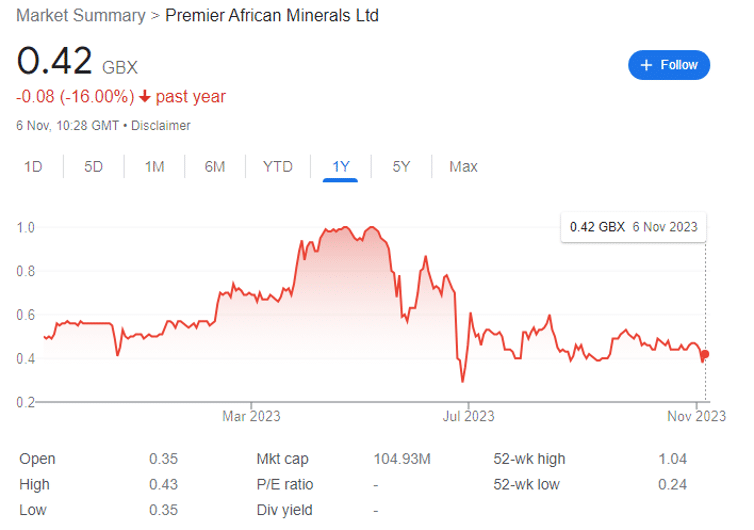Viewport: 754px width, 530px height.
Task: Go to Market Summary breadcrumb
Action: point(81,15)
